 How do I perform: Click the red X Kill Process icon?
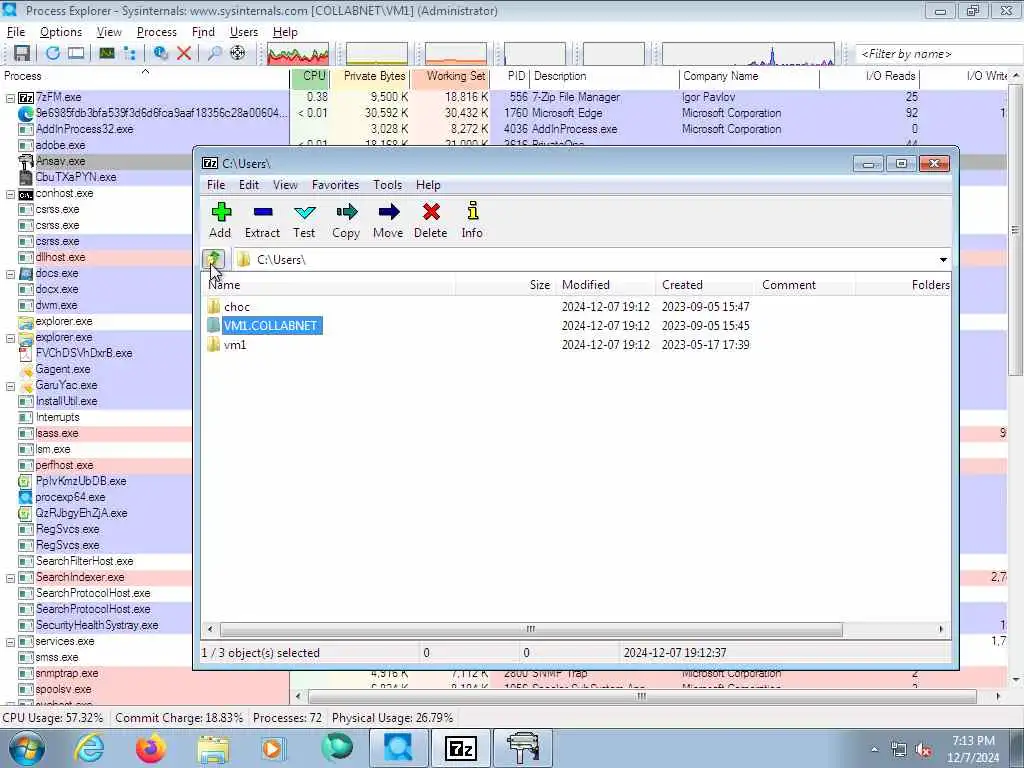[x=184, y=54]
